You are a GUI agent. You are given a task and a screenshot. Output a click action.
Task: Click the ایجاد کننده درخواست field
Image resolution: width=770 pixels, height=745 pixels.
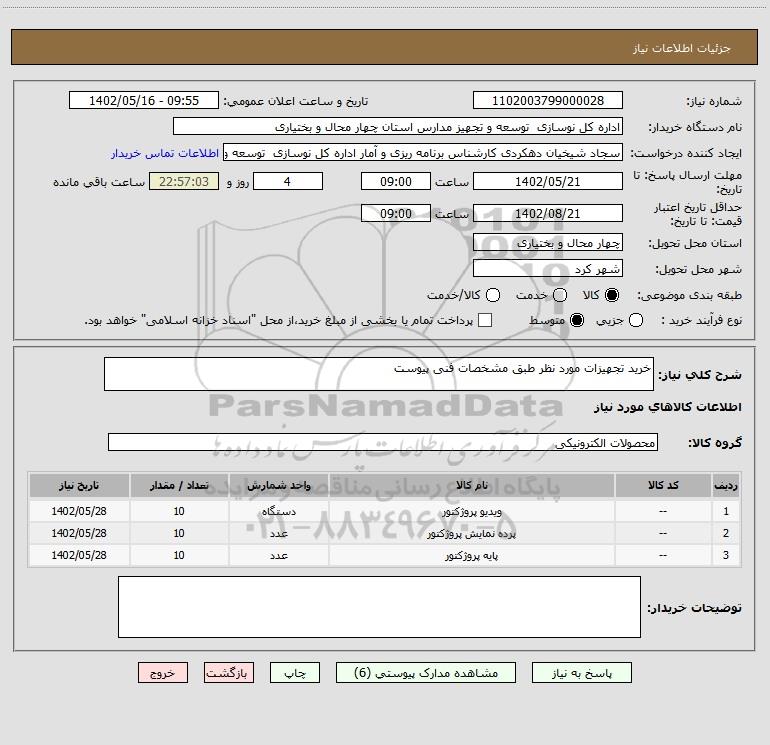(423, 153)
